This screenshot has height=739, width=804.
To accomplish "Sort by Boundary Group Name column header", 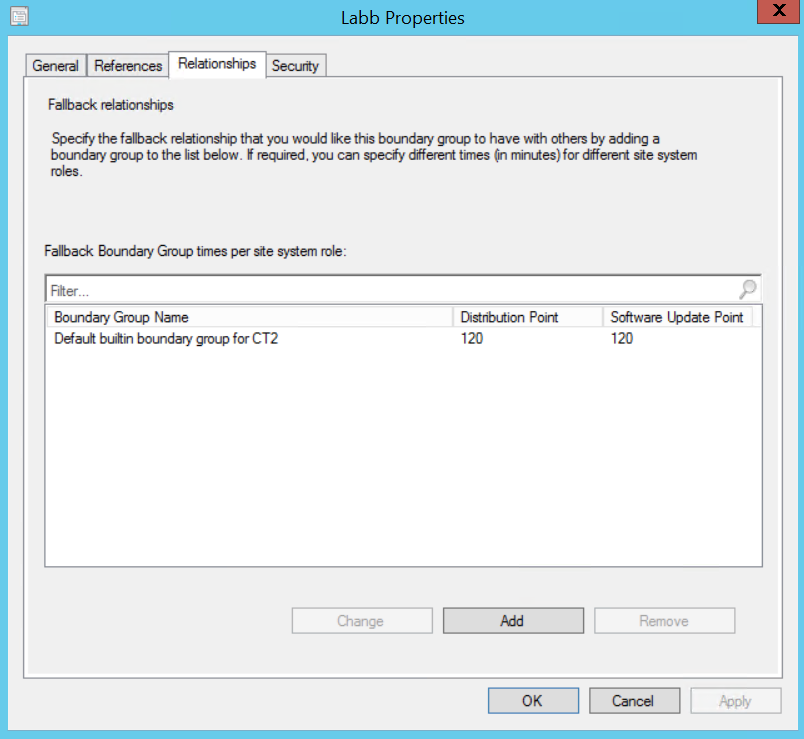I will tap(248, 317).
